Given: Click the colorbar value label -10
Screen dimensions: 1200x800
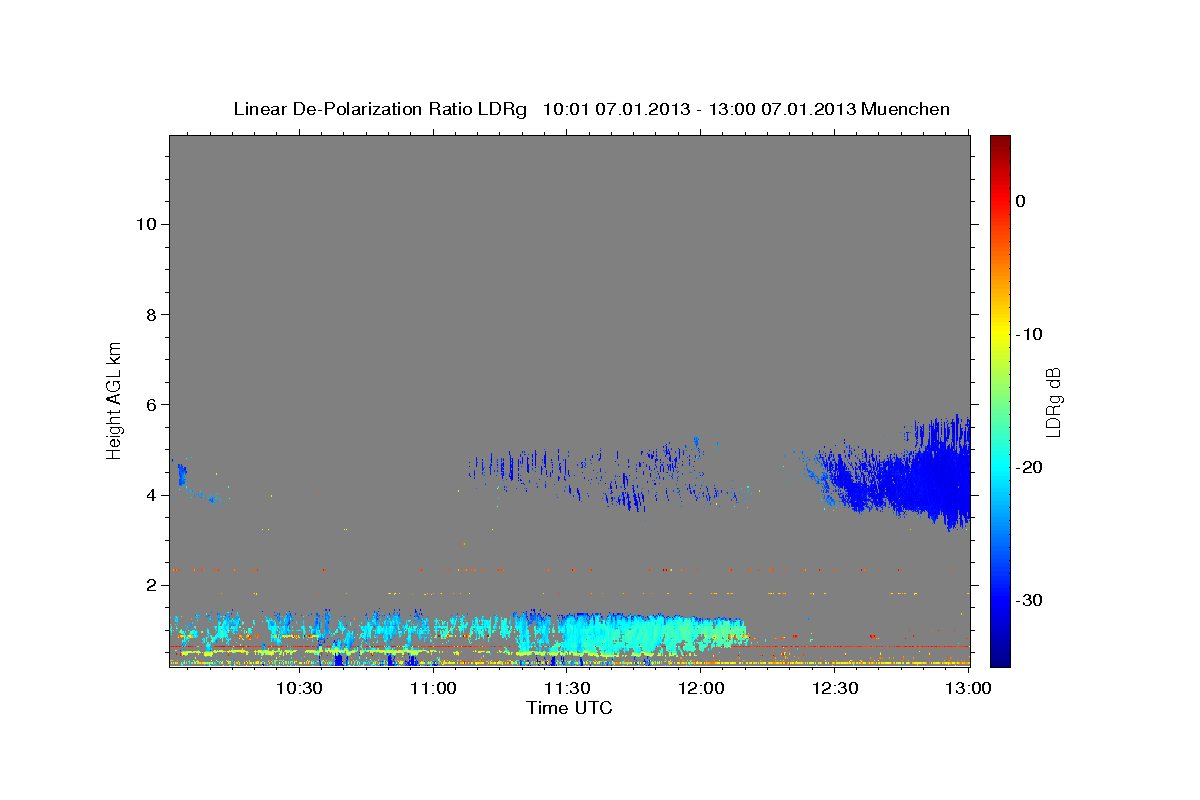Looking at the screenshot, I should 1029,334.
